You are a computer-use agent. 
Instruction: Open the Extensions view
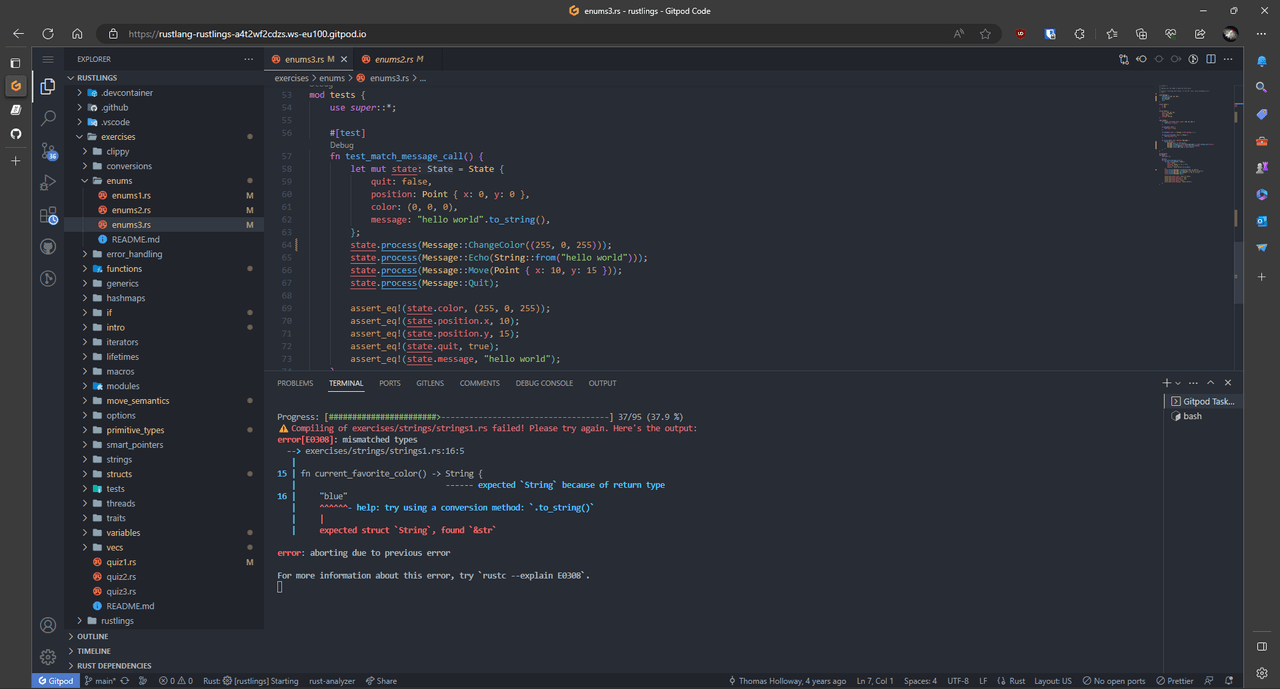[x=48, y=215]
